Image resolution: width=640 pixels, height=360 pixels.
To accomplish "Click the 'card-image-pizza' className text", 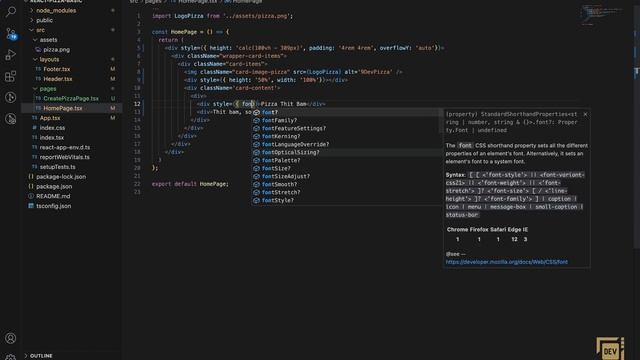I will point(261,72).
